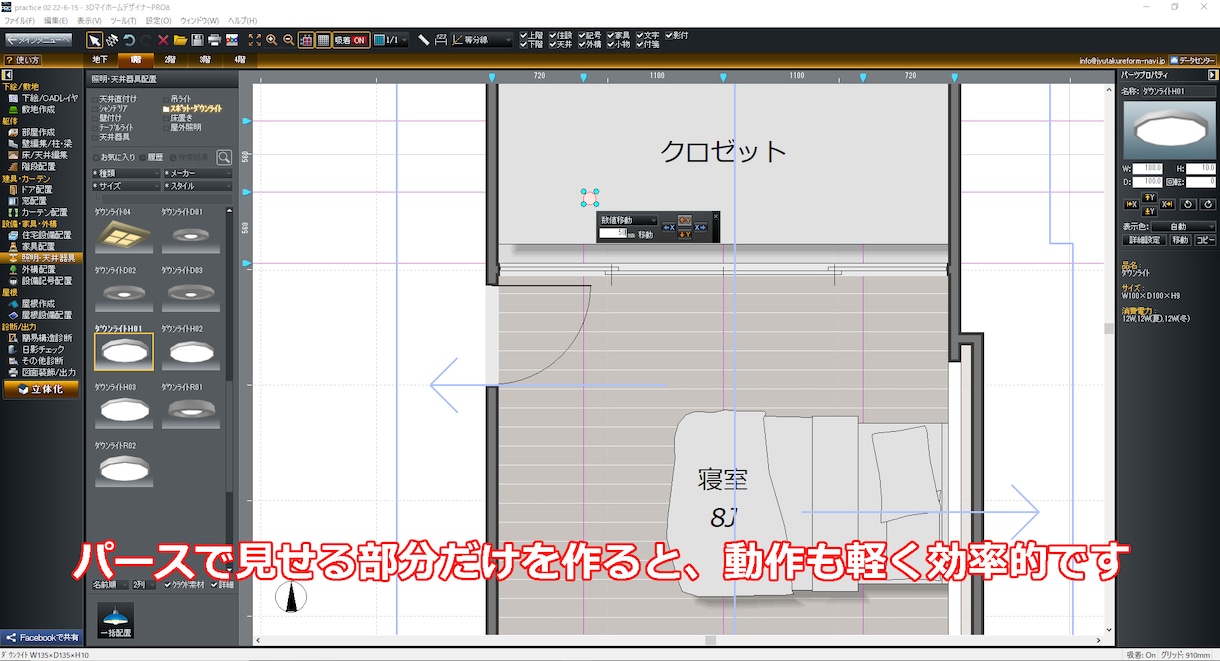1220x661 pixels.
Task: Click the move to left X icon
Action: 1131,204
